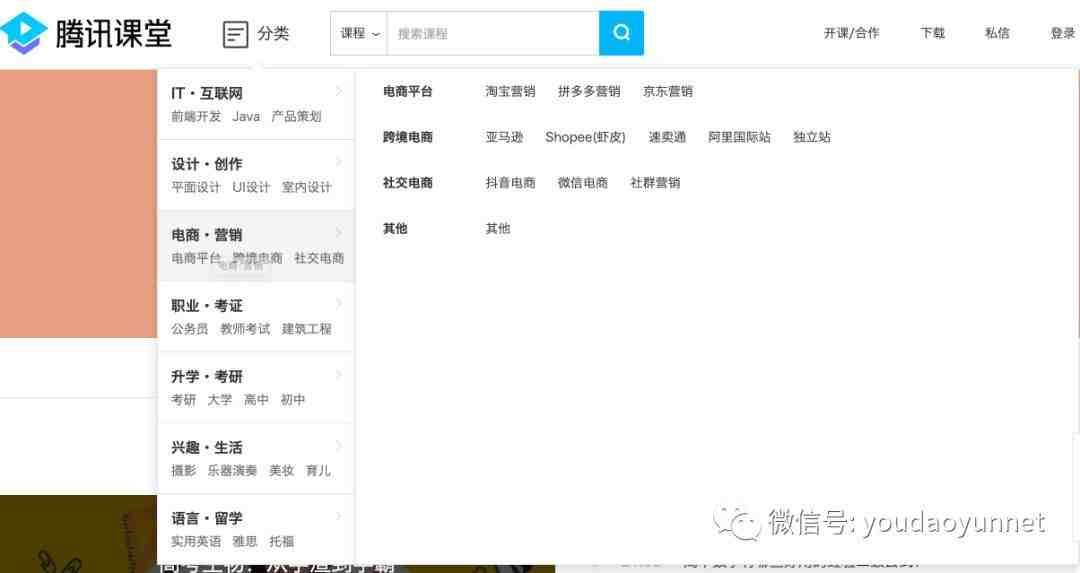Open 平面设计 under 设计·创作
This screenshot has width=1080, height=573.
click(196, 187)
